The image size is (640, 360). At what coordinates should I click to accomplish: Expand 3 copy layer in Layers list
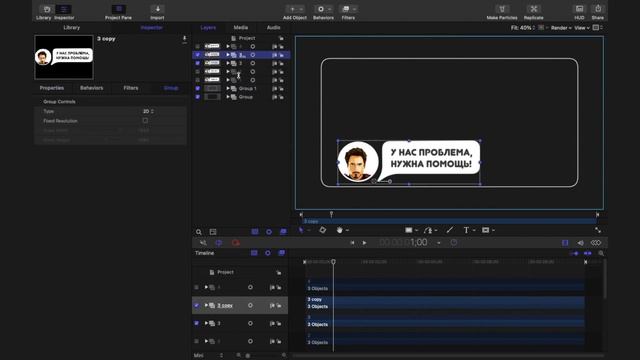click(x=228, y=55)
